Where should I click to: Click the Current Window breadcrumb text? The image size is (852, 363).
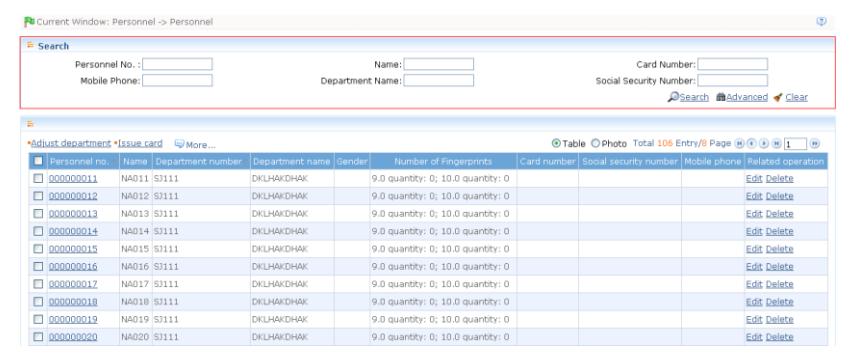[124, 22]
